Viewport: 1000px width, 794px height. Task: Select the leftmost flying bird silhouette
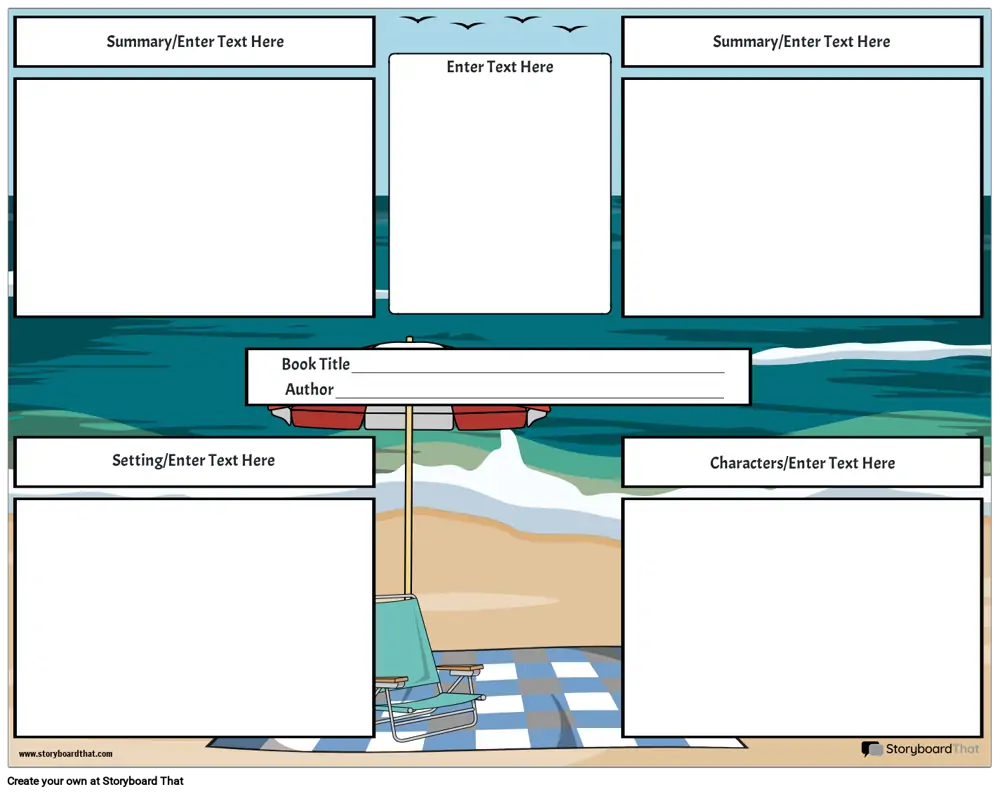pyautogui.click(x=417, y=19)
